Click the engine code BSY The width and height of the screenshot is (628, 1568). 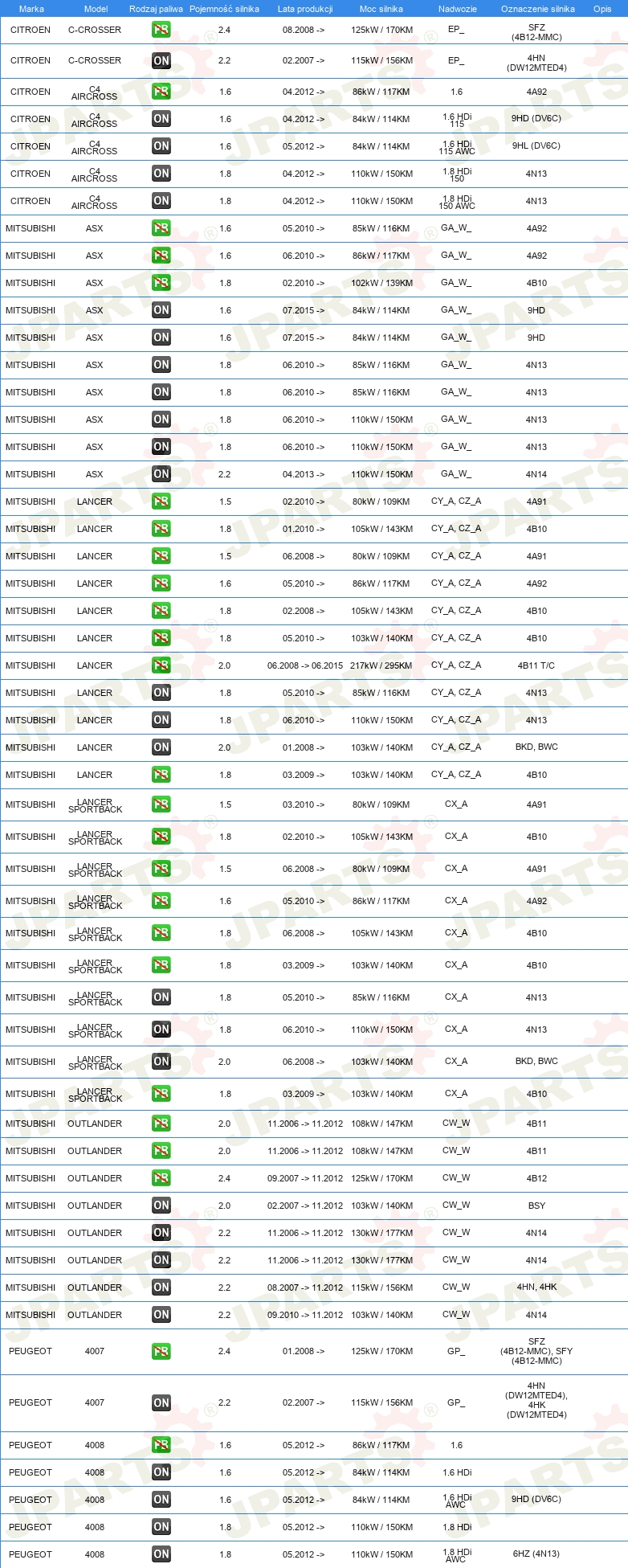coord(536,1206)
